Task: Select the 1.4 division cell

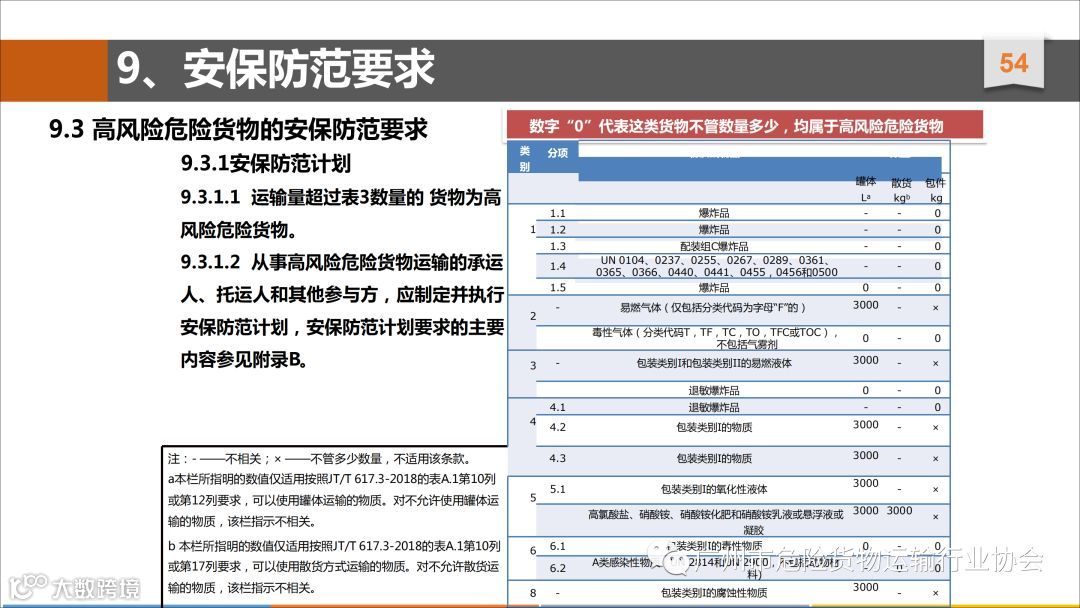Action: point(557,266)
